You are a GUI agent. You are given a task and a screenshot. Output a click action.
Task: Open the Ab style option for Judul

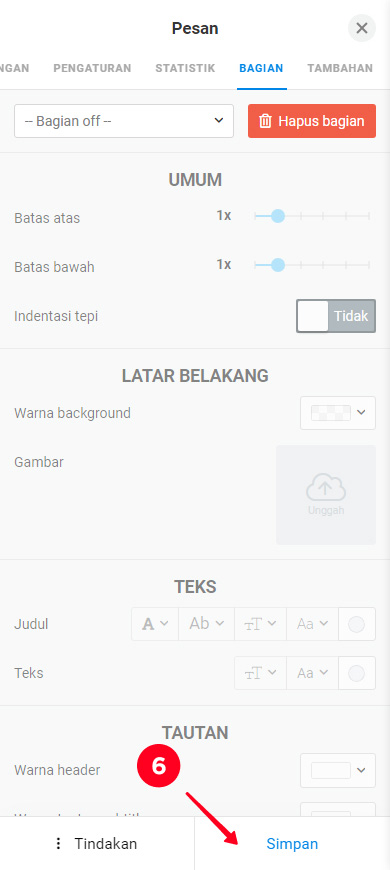click(206, 624)
